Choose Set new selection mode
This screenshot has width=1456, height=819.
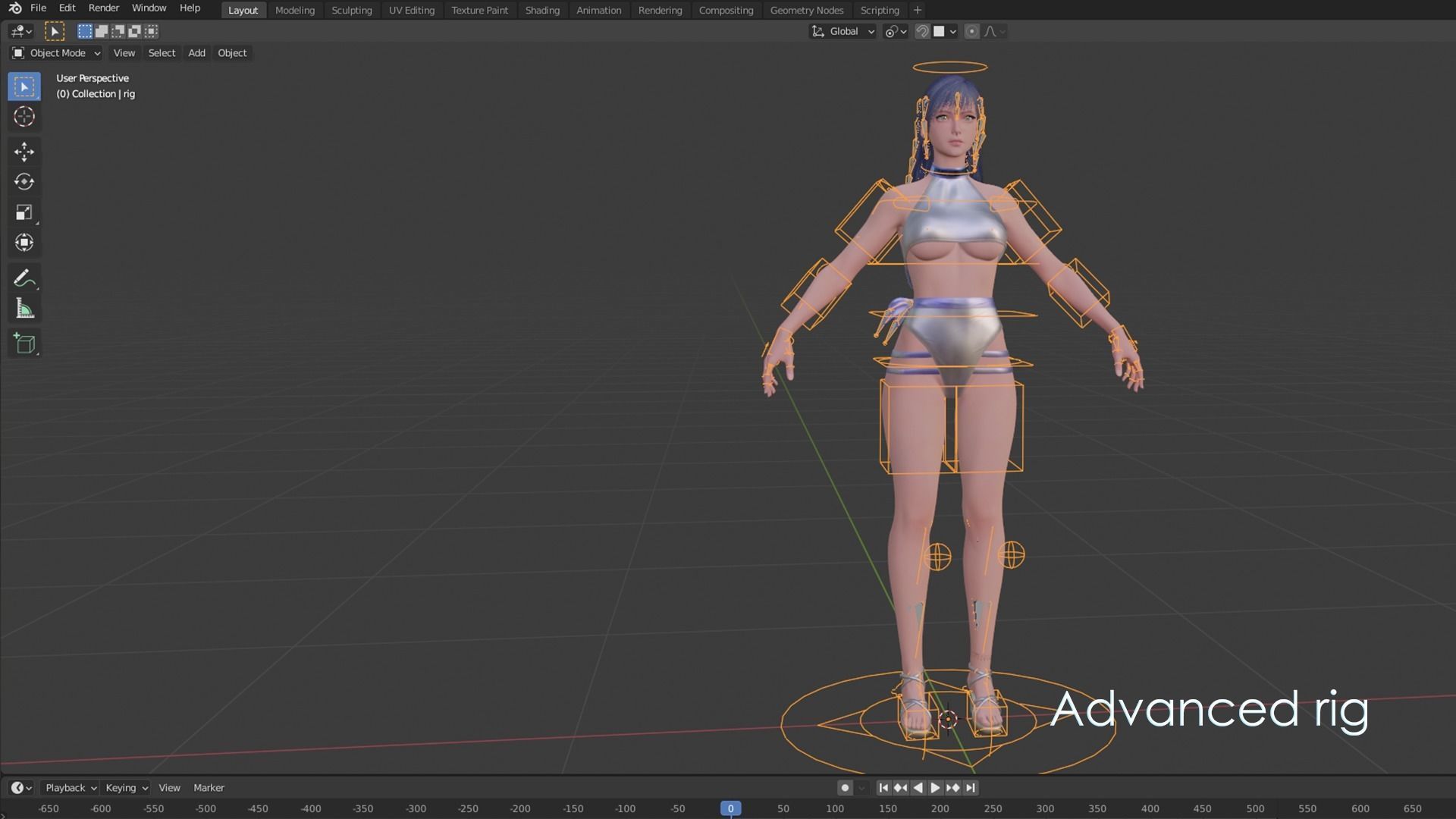point(85,31)
